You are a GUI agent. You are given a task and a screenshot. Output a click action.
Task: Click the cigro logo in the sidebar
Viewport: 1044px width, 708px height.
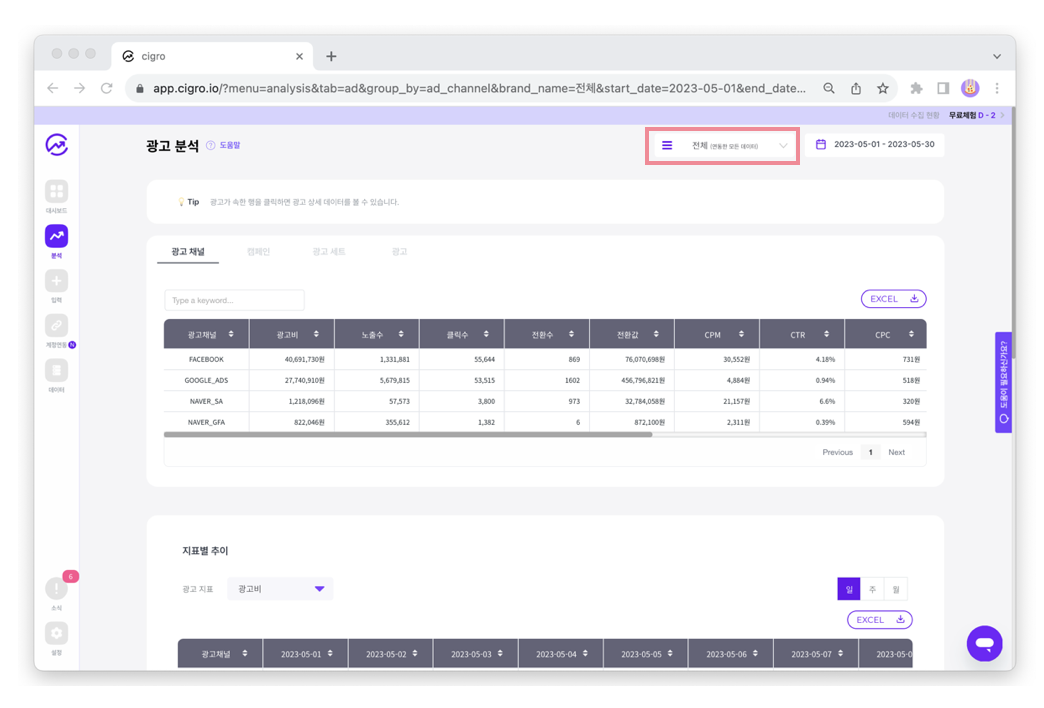[x=57, y=145]
